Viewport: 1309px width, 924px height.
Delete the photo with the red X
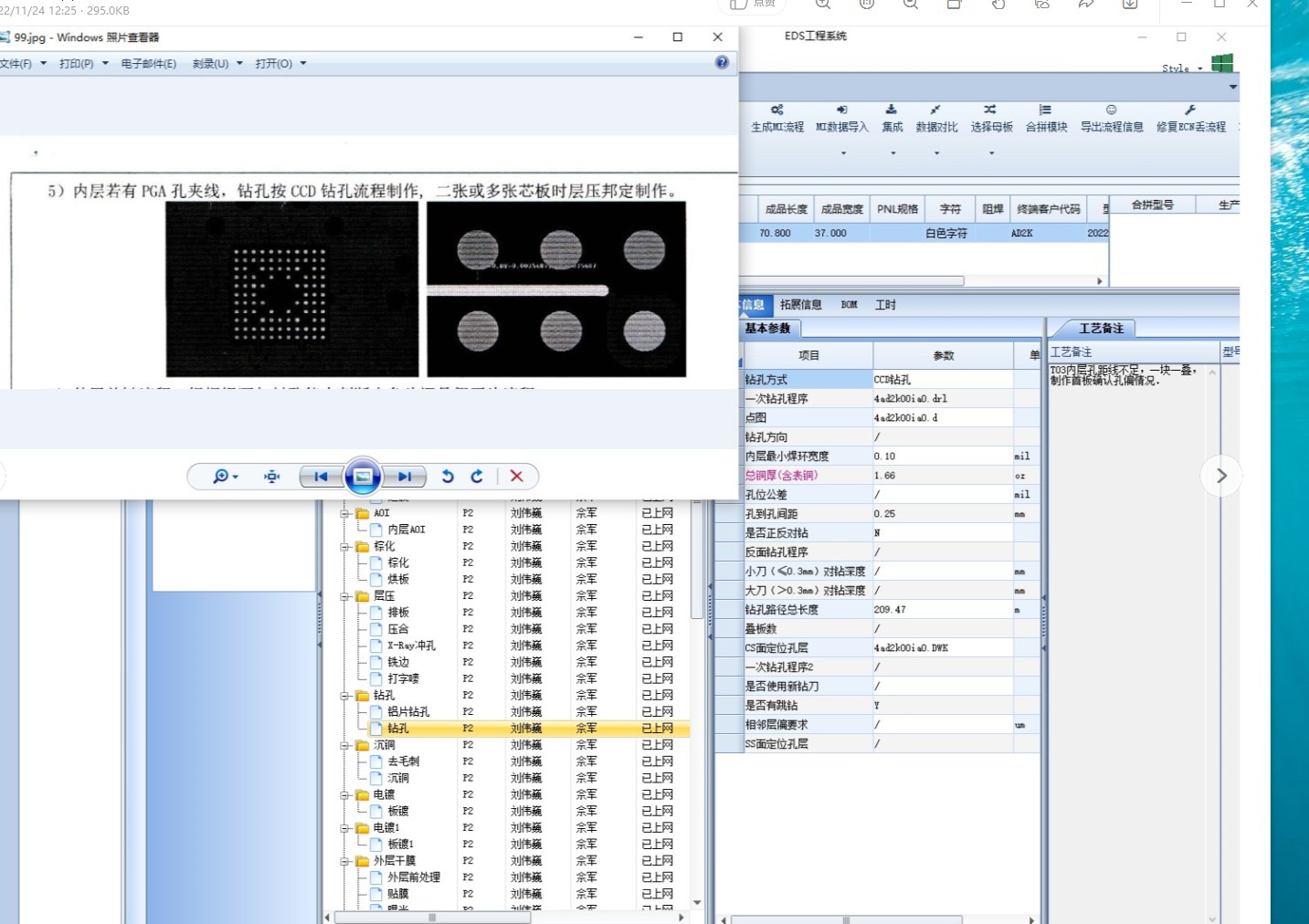[516, 476]
